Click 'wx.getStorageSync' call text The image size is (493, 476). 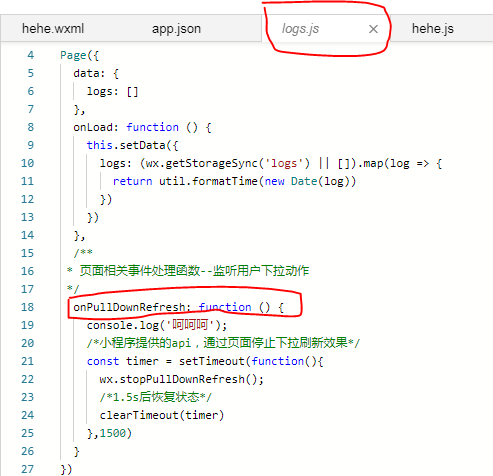click(x=201, y=163)
